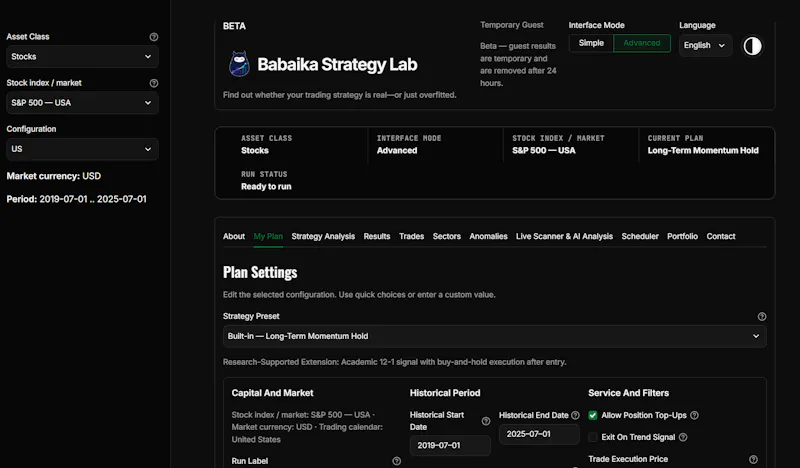Switch interface mode to Advanced

click(642, 43)
